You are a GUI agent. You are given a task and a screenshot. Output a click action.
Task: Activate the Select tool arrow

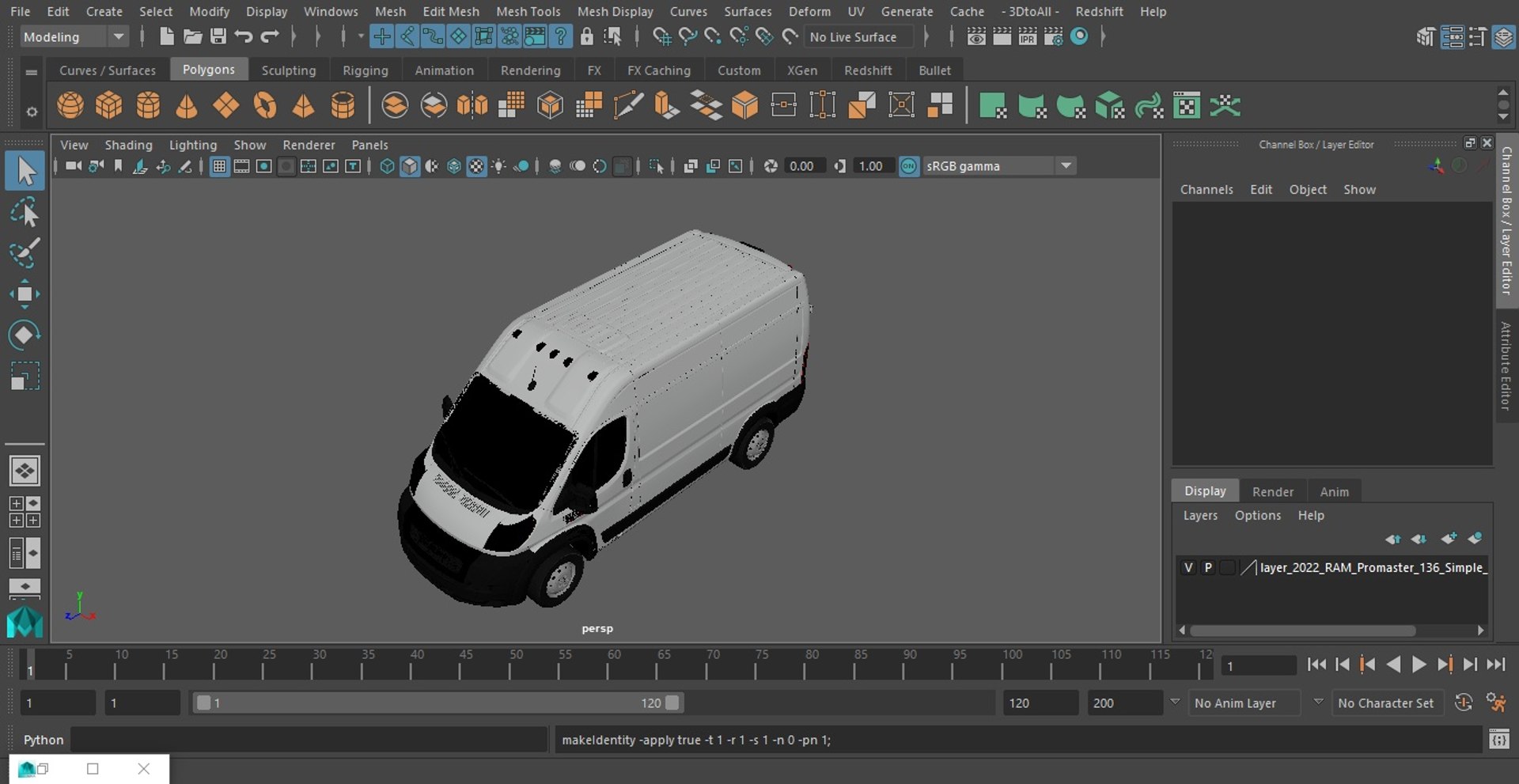pos(25,171)
